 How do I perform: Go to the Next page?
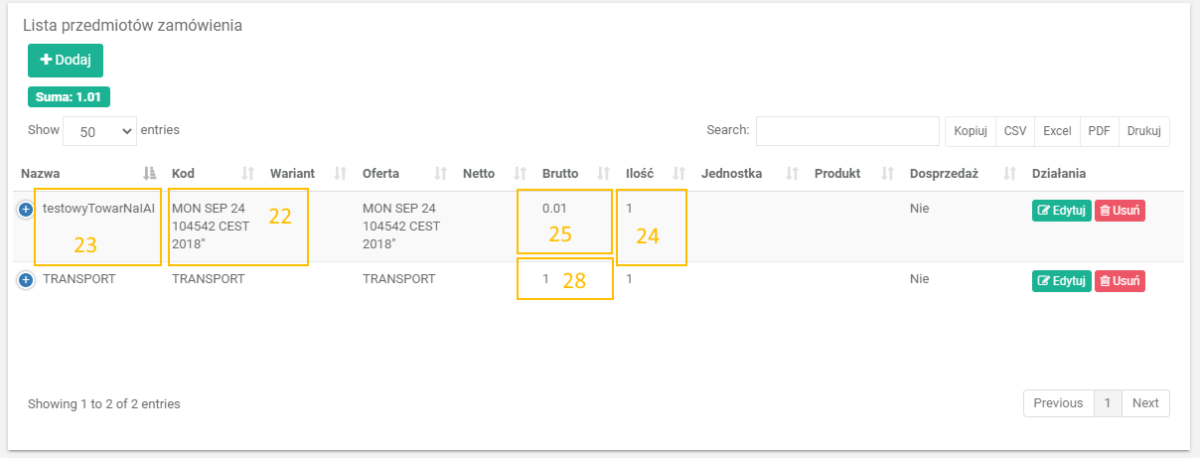[x=1145, y=403]
